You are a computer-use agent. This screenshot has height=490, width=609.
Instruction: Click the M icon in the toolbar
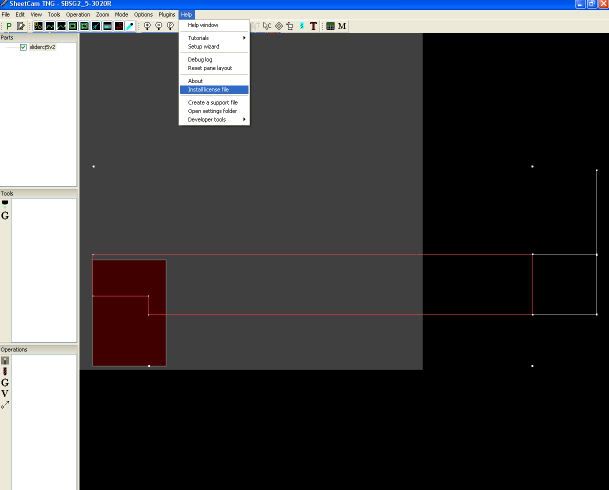coord(342,26)
